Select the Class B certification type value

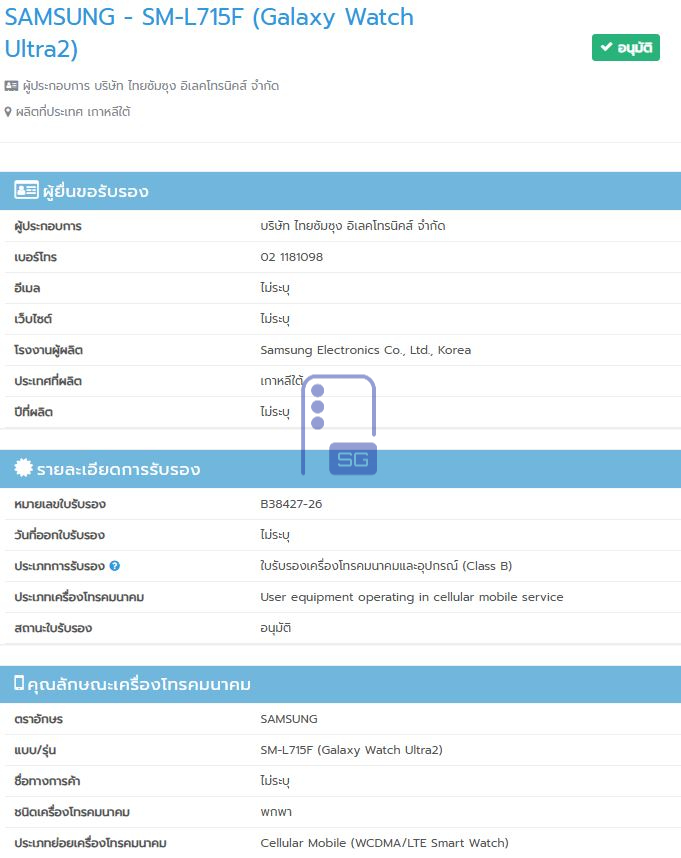coord(386,566)
